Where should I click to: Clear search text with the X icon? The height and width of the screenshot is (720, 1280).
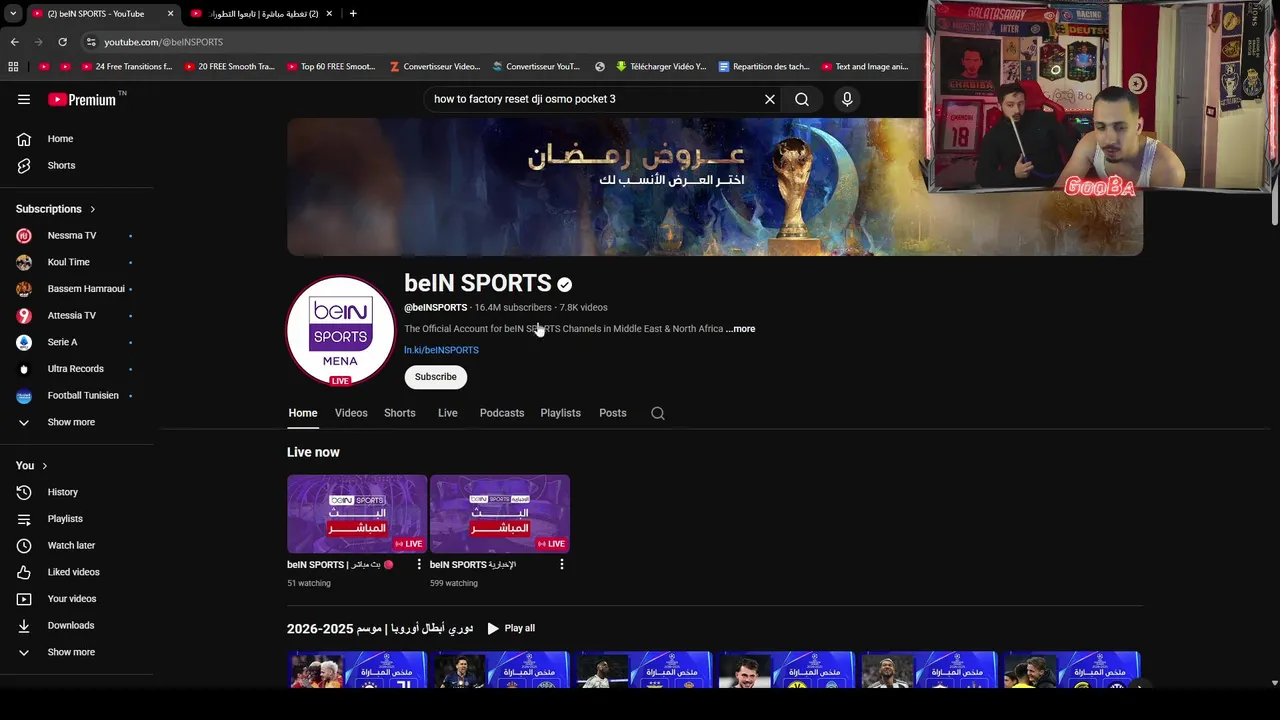[770, 99]
